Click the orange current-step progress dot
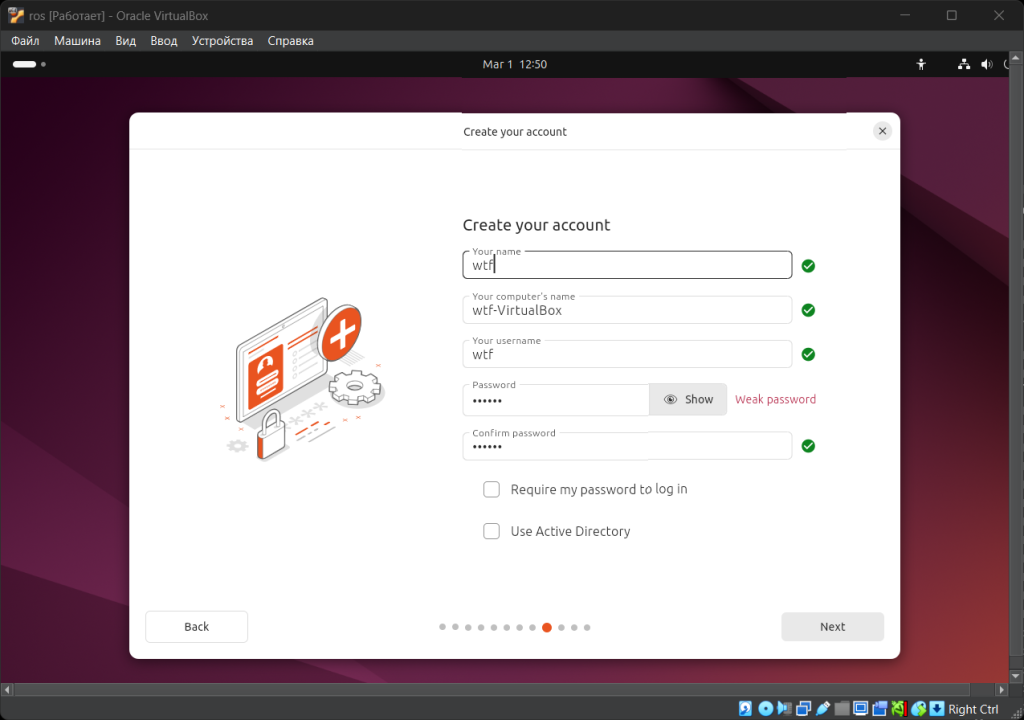This screenshot has width=1024, height=720. click(x=547, y=627)
